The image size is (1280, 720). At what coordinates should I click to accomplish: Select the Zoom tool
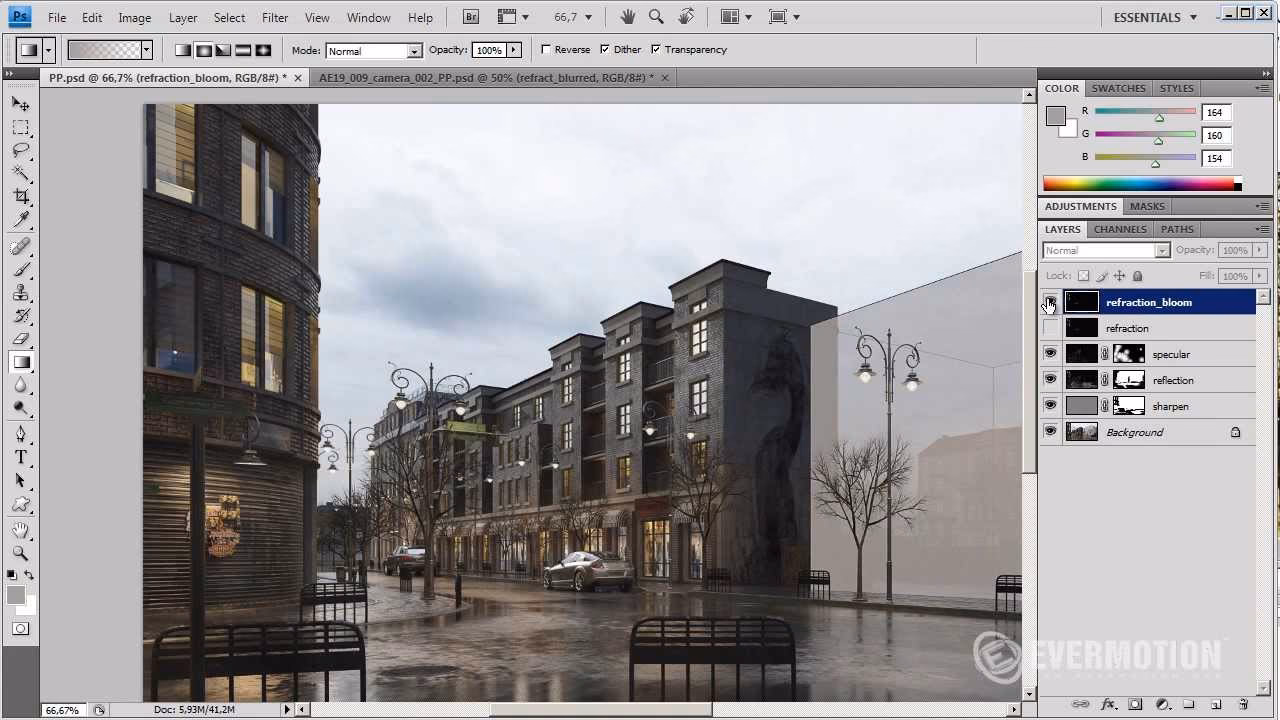21,553
